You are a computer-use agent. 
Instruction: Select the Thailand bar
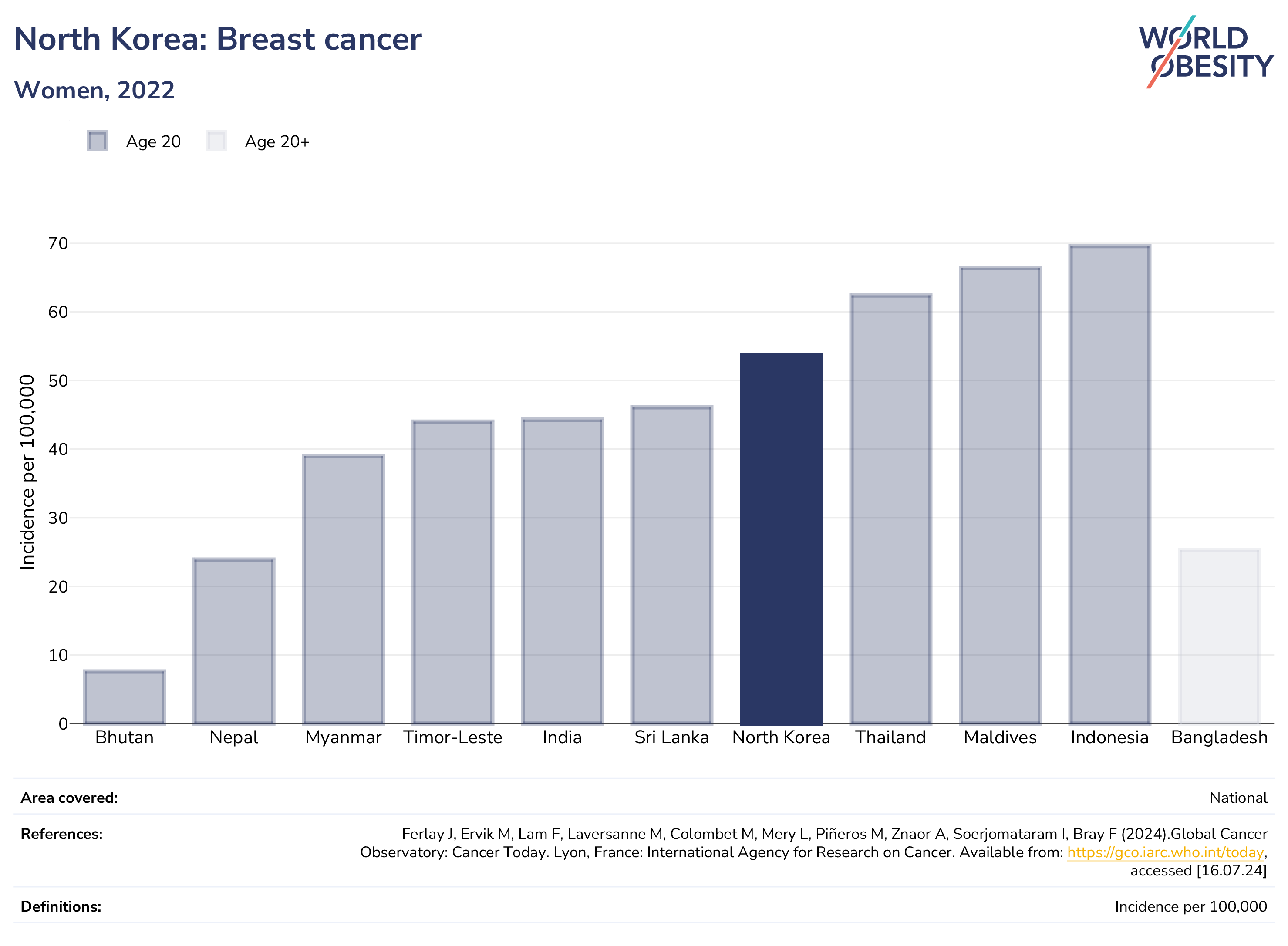tap(891, 509)
